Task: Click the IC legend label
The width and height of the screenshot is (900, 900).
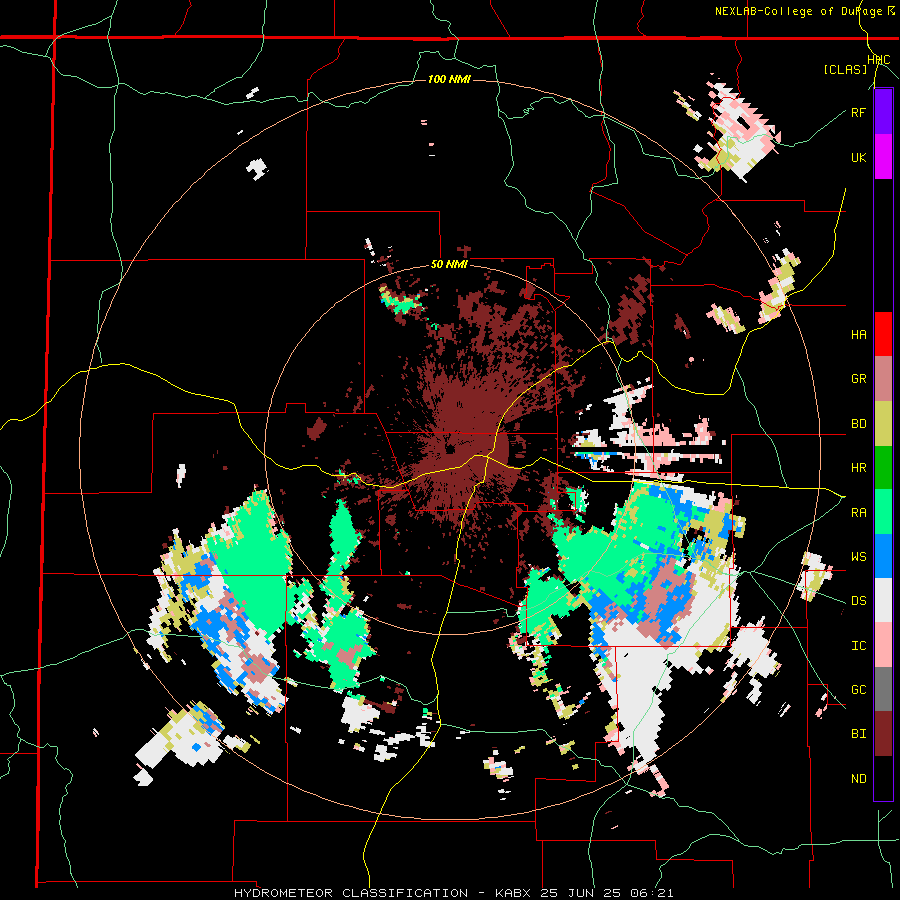Action: pos(858,646)
